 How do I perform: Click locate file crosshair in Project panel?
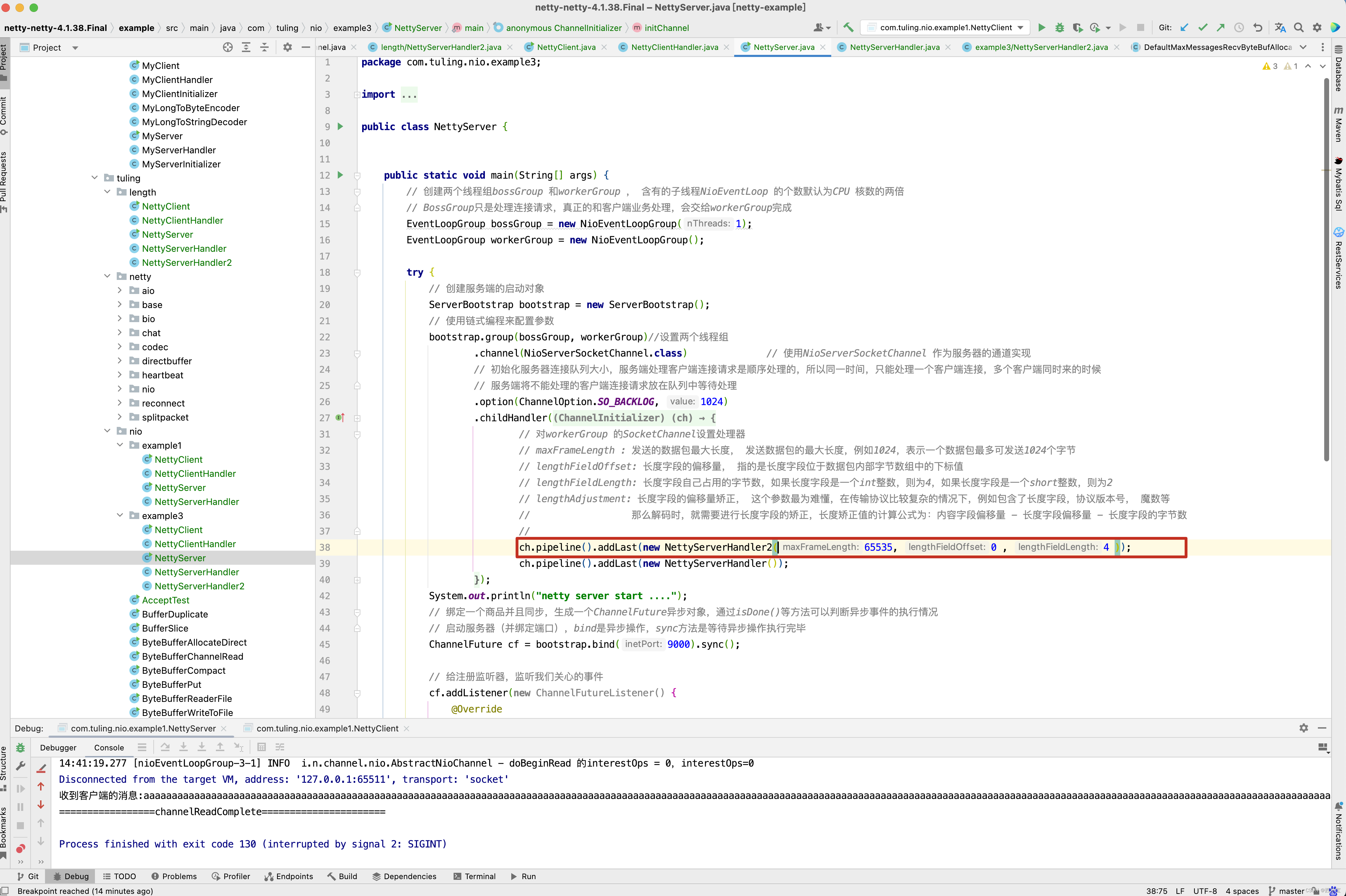[x=227, y=47]
